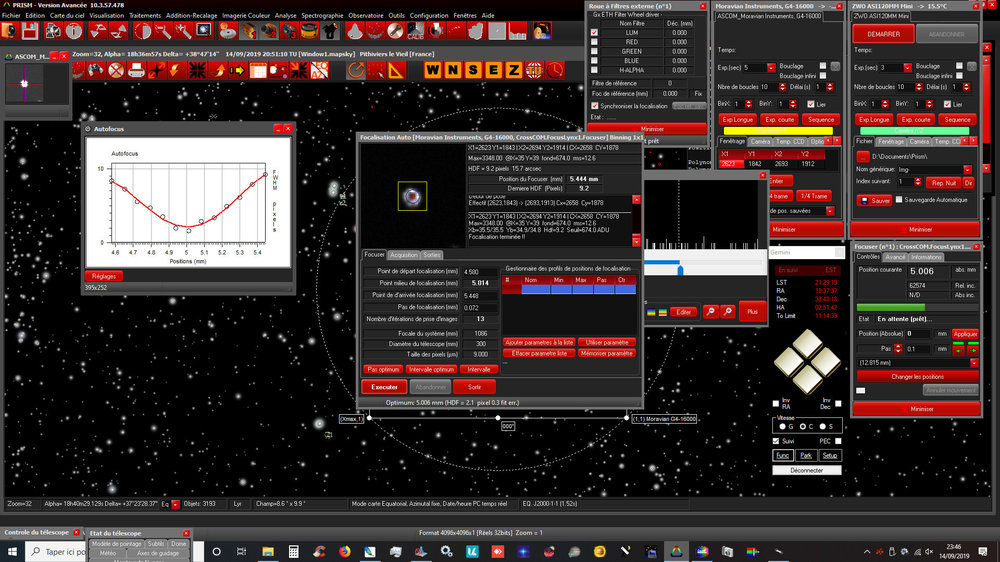Click the binoculars icon in sky map toolbar
Screen dimensions: 1000x562
tap(95, 70)
